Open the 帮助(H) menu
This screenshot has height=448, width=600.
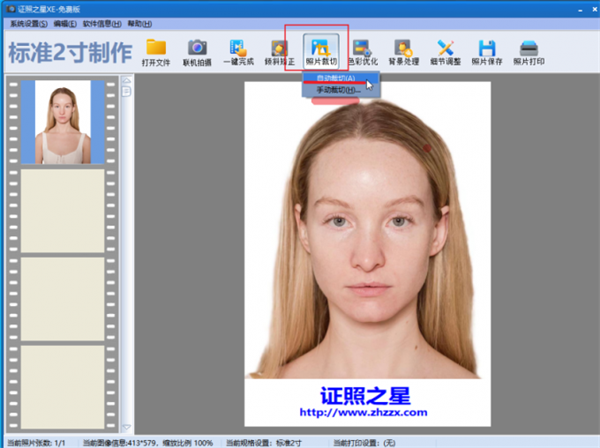tap(140, 24)
